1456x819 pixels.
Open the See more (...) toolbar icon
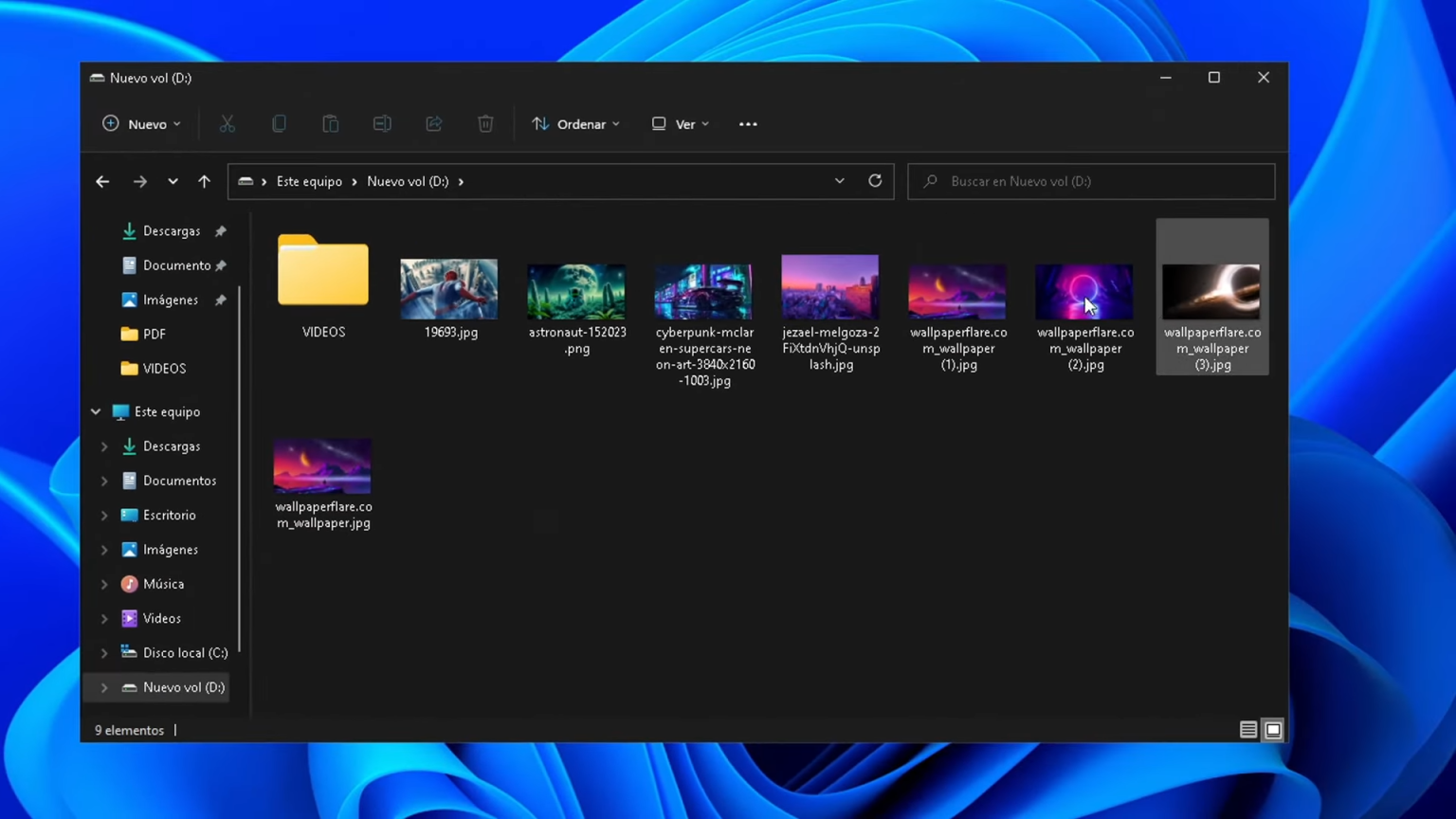(748, 123)
